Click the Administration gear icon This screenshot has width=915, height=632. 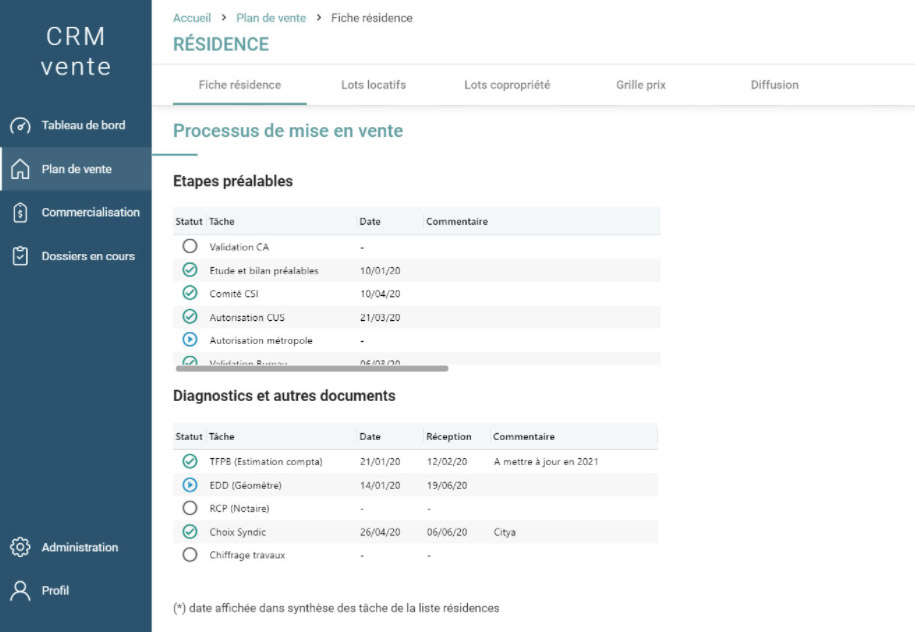pos(20,547)
